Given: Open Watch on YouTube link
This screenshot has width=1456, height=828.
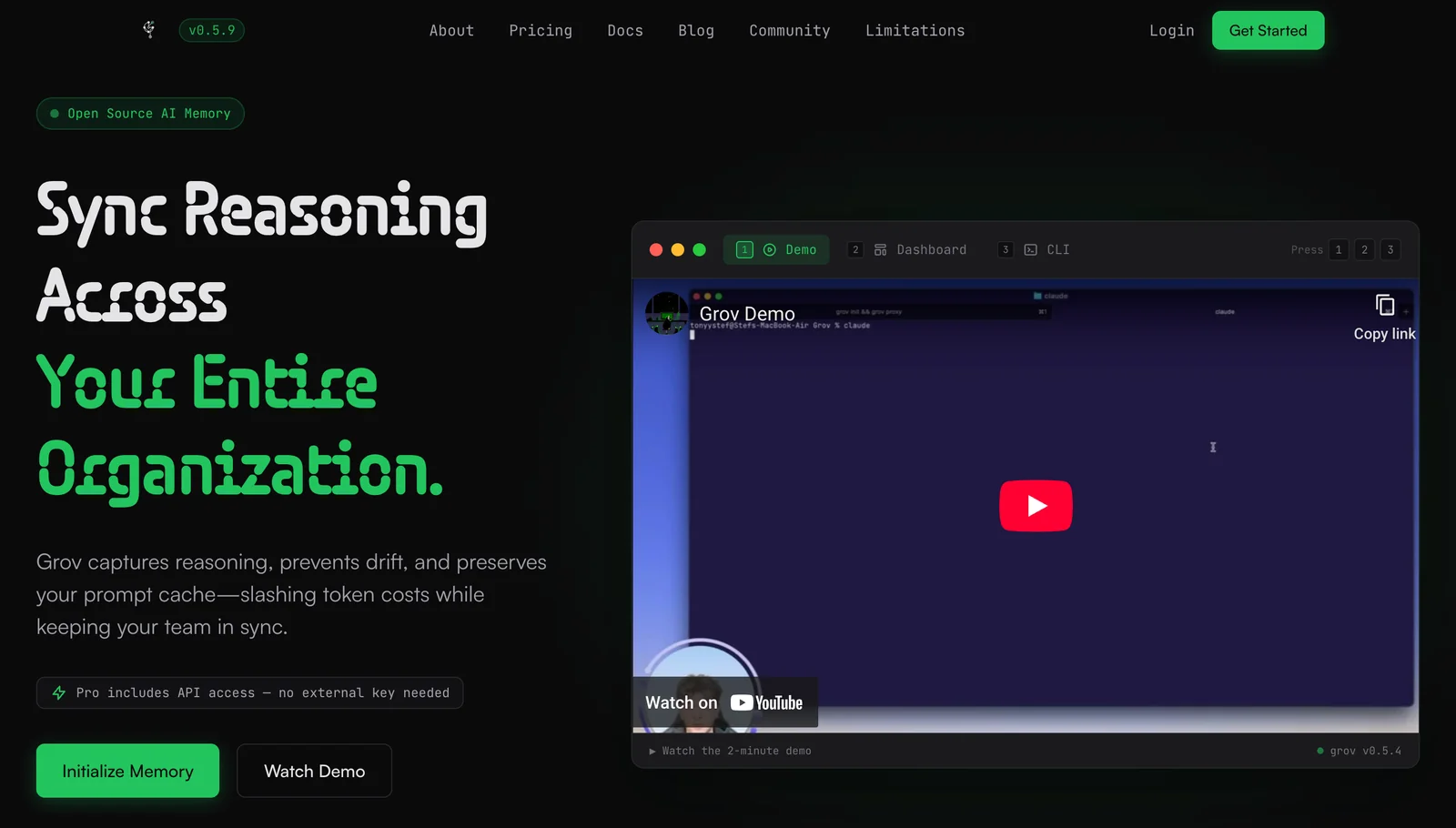Looking at the screenshot, I should point(724,702).
